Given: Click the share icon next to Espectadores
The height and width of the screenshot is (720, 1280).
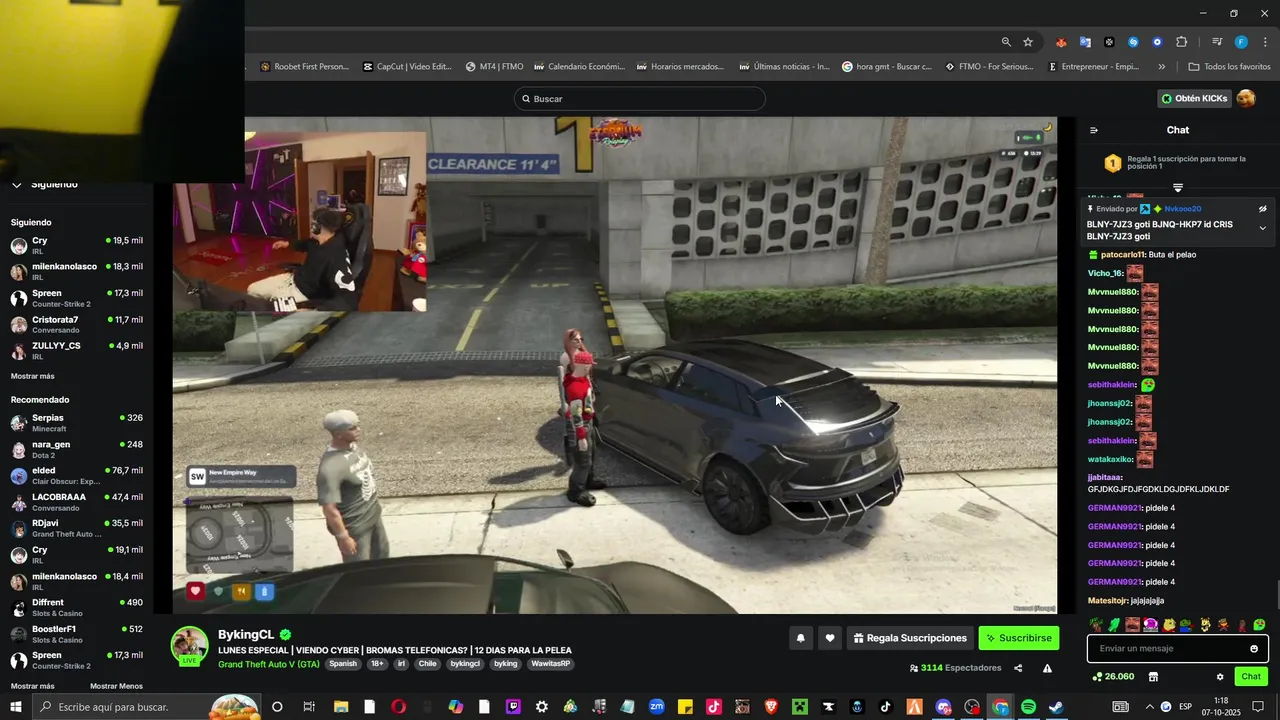Looking at the screenshot, I should tap(1018, 668).
